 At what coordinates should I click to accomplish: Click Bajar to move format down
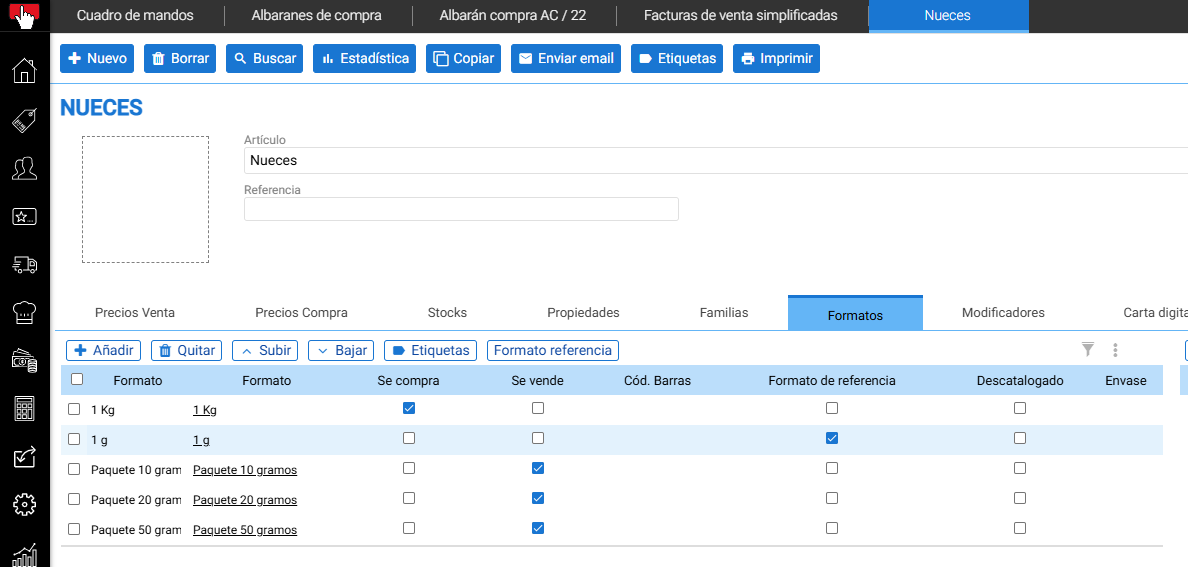click(x=341, y=350)
